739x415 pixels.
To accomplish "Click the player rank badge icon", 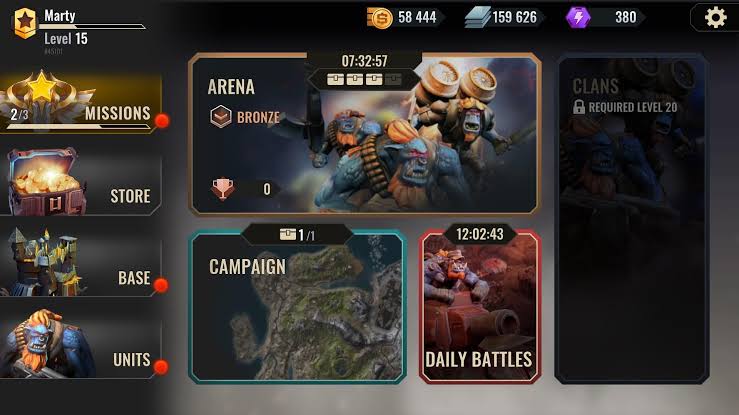I will click(25, 23).
